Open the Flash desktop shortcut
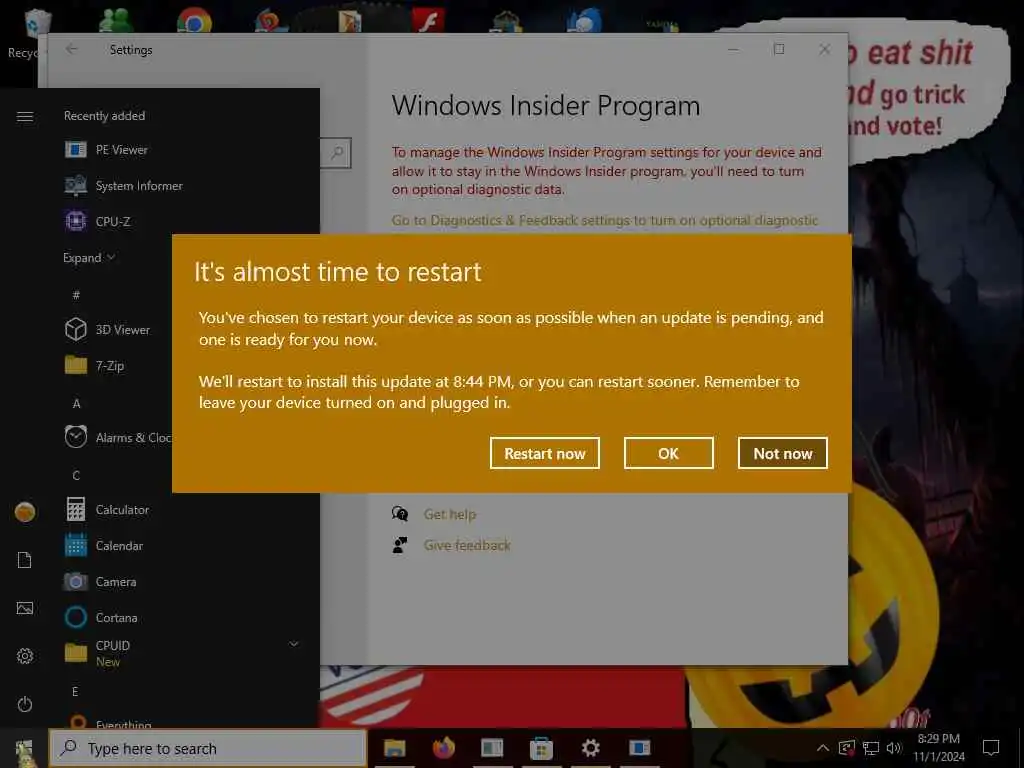The width and height of the screenshot is (1024, 768). click(428, 21)
